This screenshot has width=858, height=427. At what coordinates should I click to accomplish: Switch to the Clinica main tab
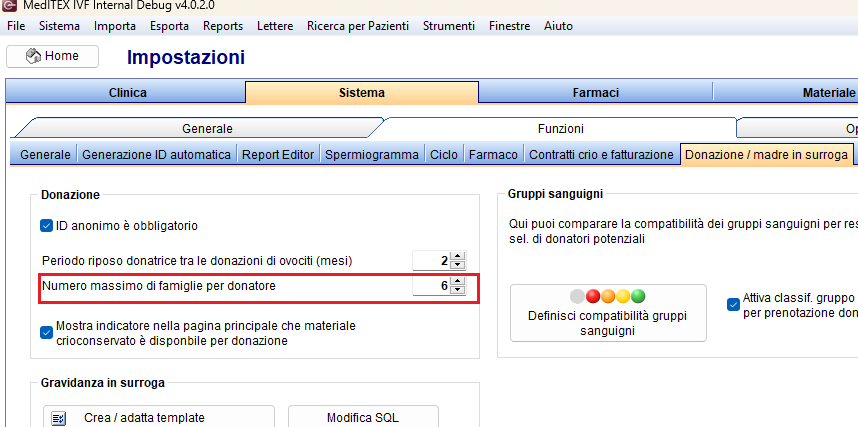coord(127,93)
